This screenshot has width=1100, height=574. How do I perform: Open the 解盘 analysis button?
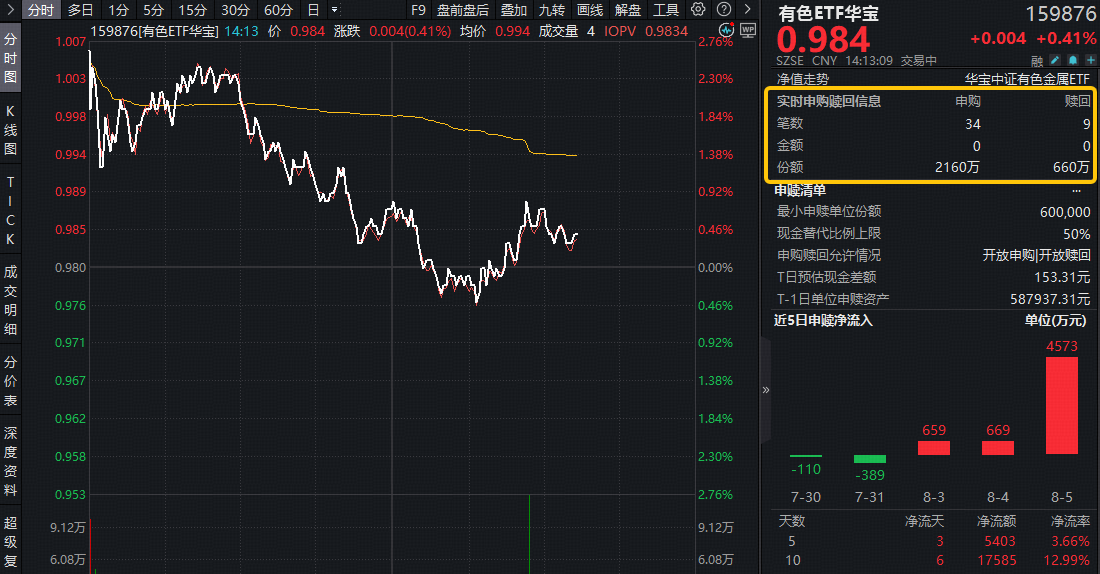627,10
